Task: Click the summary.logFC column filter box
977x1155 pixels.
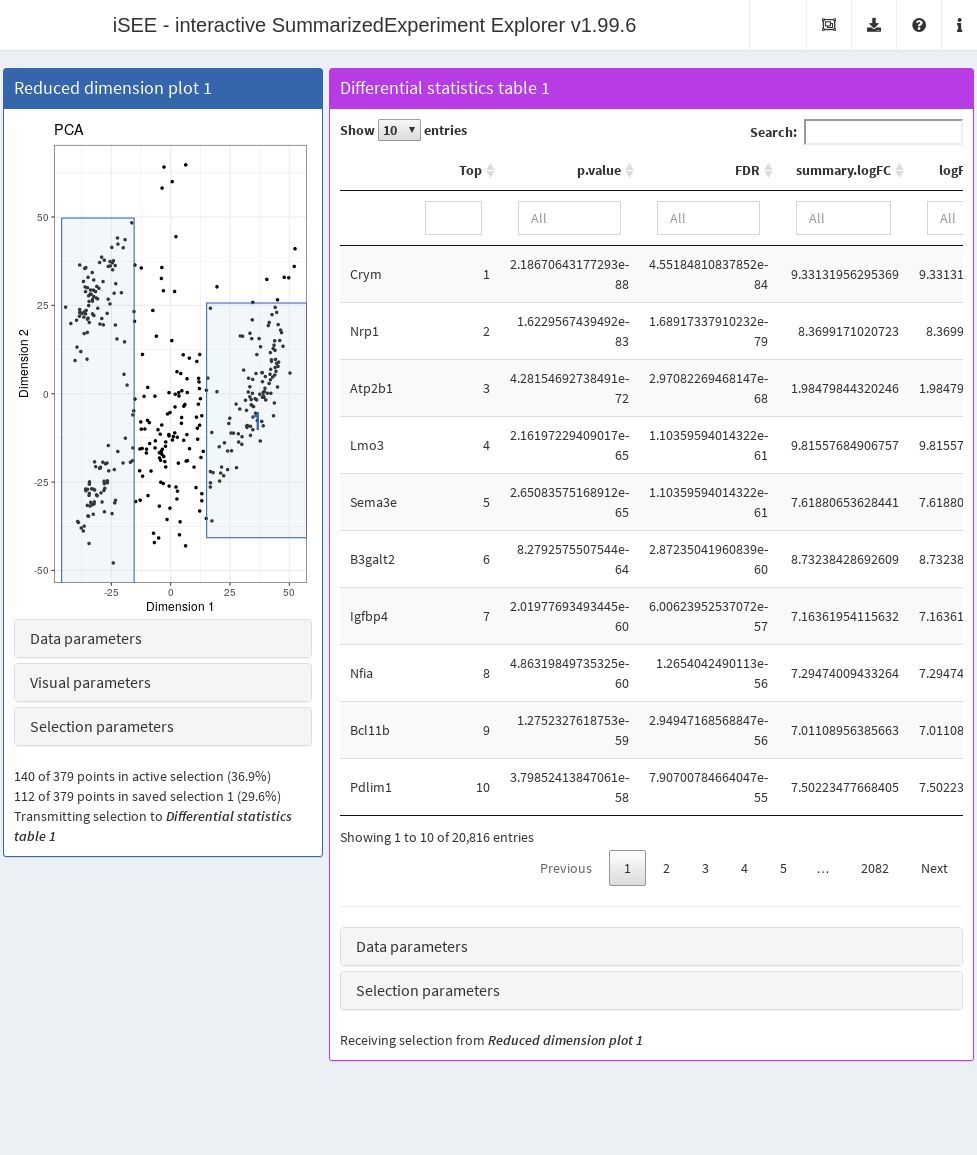Action: tap(843, 218)
